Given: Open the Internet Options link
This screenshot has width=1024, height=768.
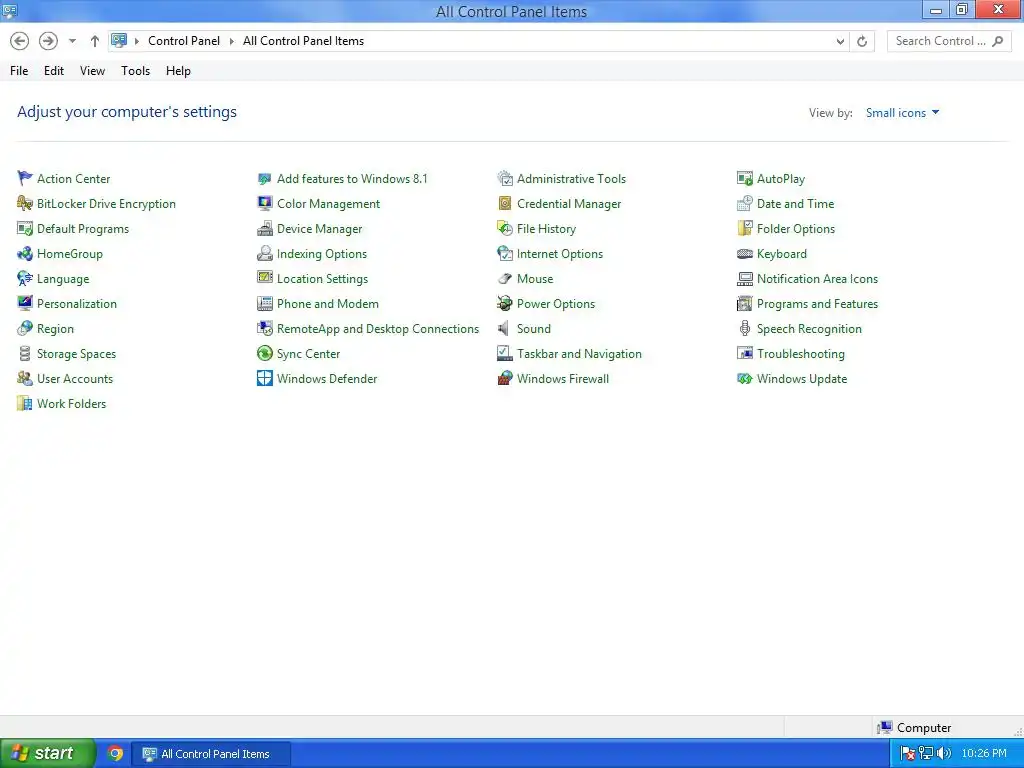Looking at the screenshot, I should click(x=560, y=253).
